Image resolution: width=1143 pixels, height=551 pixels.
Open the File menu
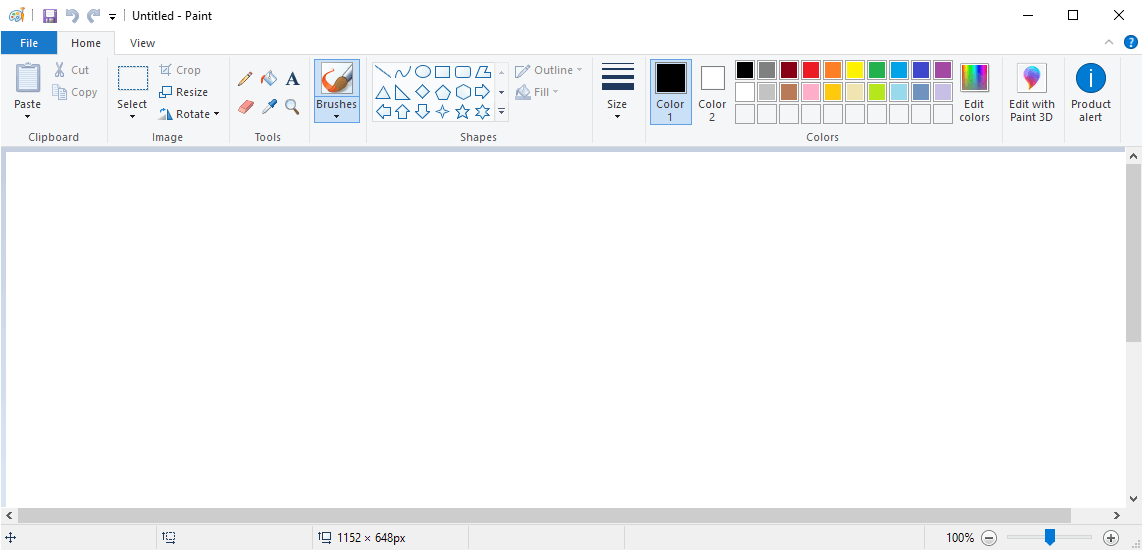[29, 43]
